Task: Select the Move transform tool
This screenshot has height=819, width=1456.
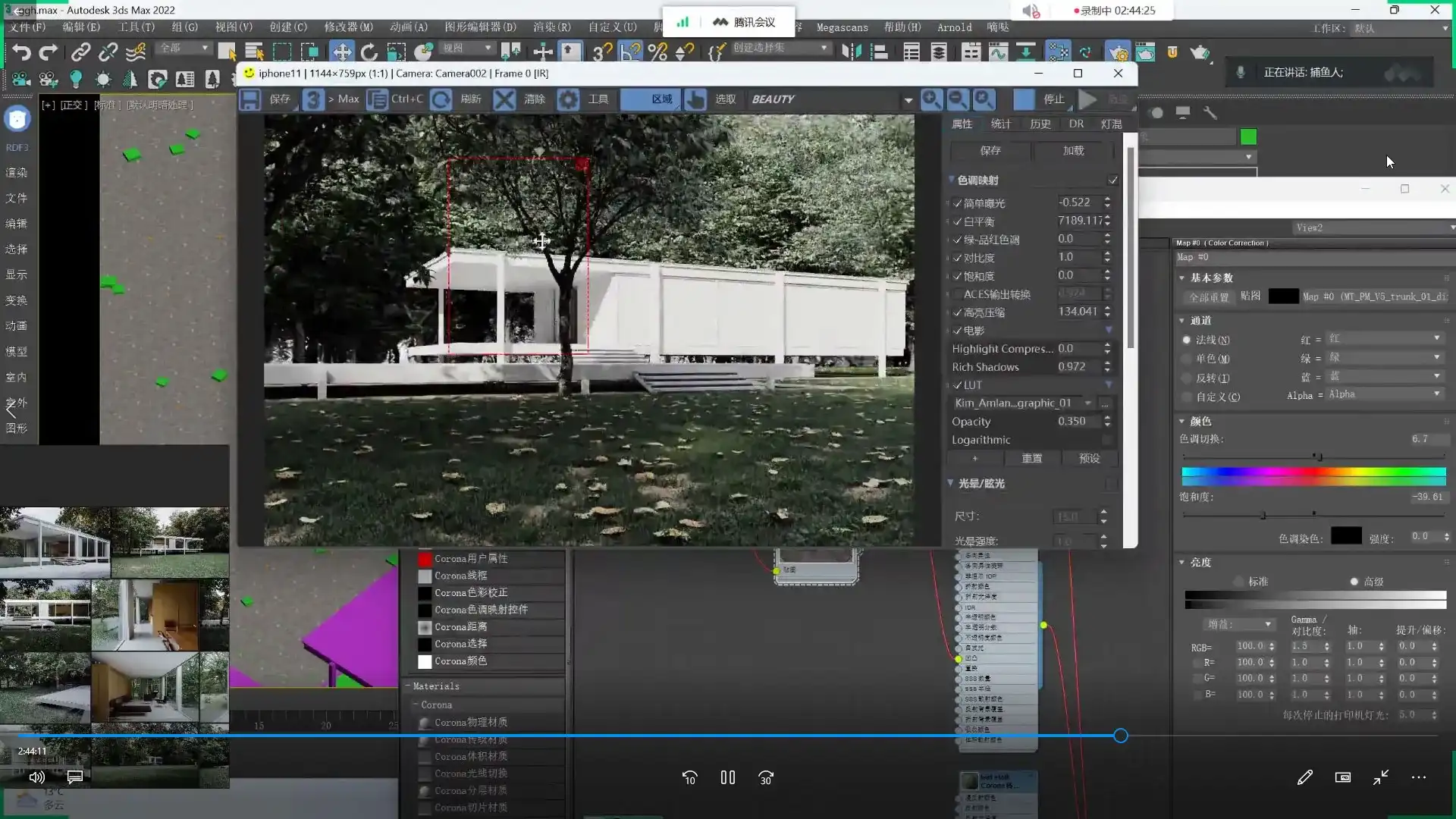Action: point(342,52)
